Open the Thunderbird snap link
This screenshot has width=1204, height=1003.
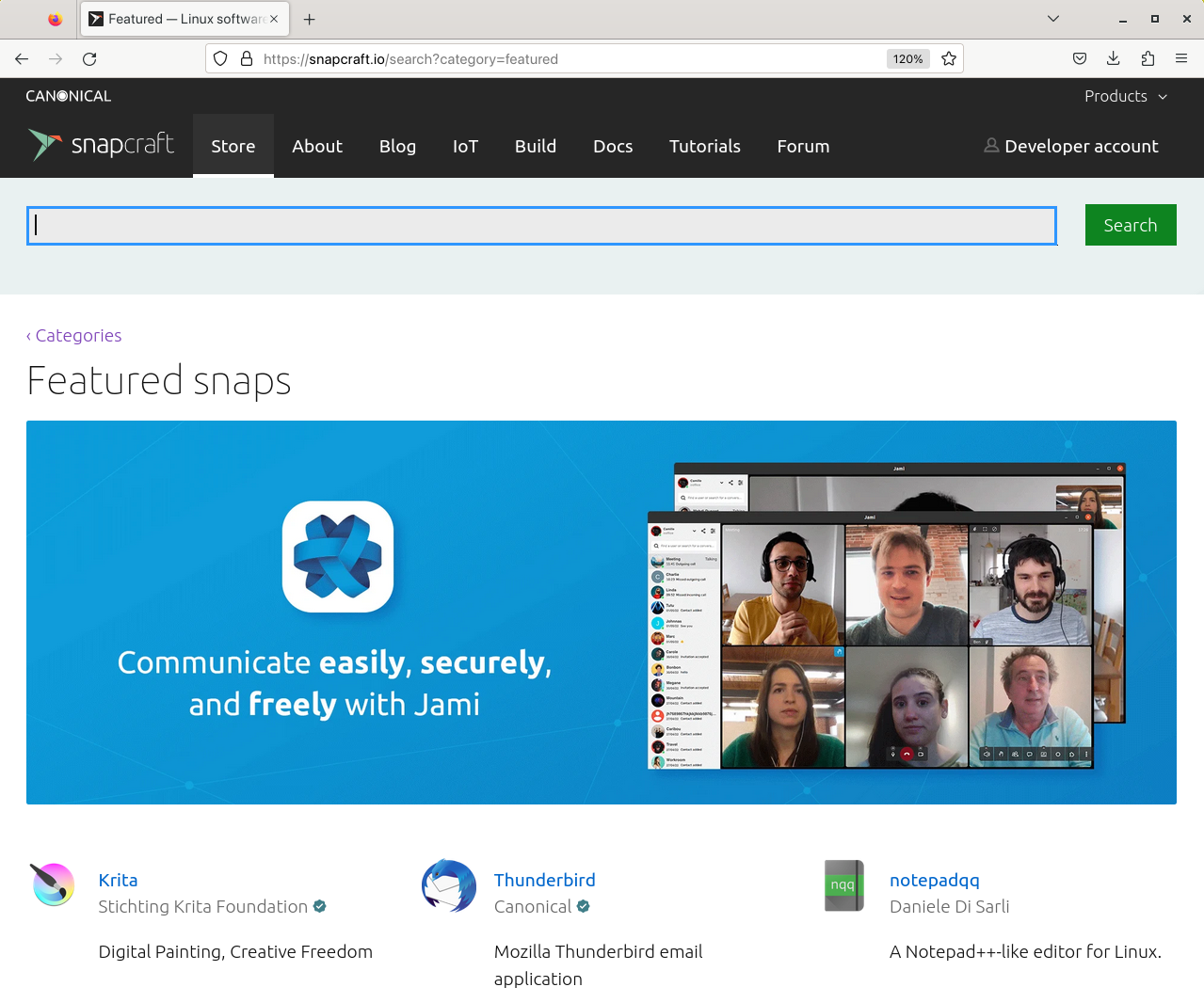544,880
